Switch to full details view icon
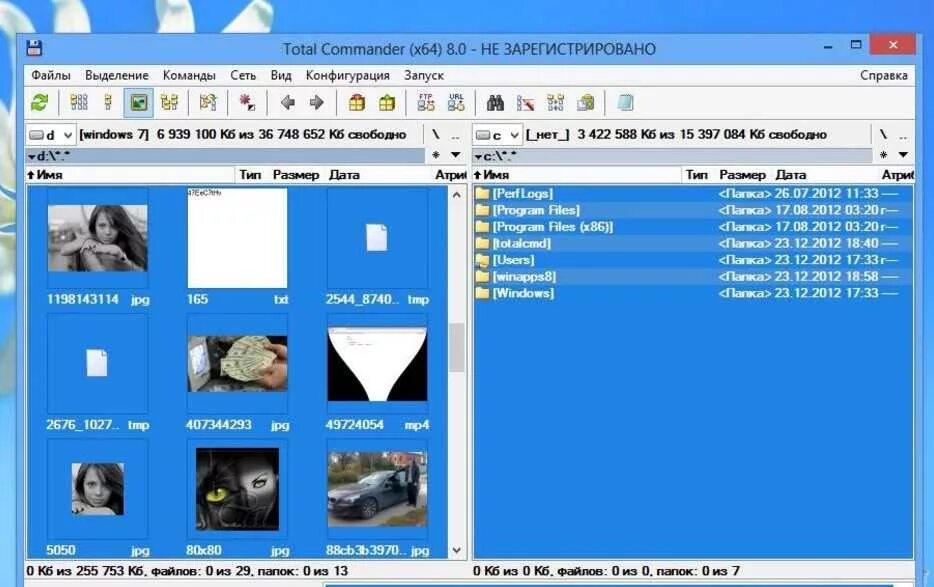The image size is (934, 587). (108, 103)
